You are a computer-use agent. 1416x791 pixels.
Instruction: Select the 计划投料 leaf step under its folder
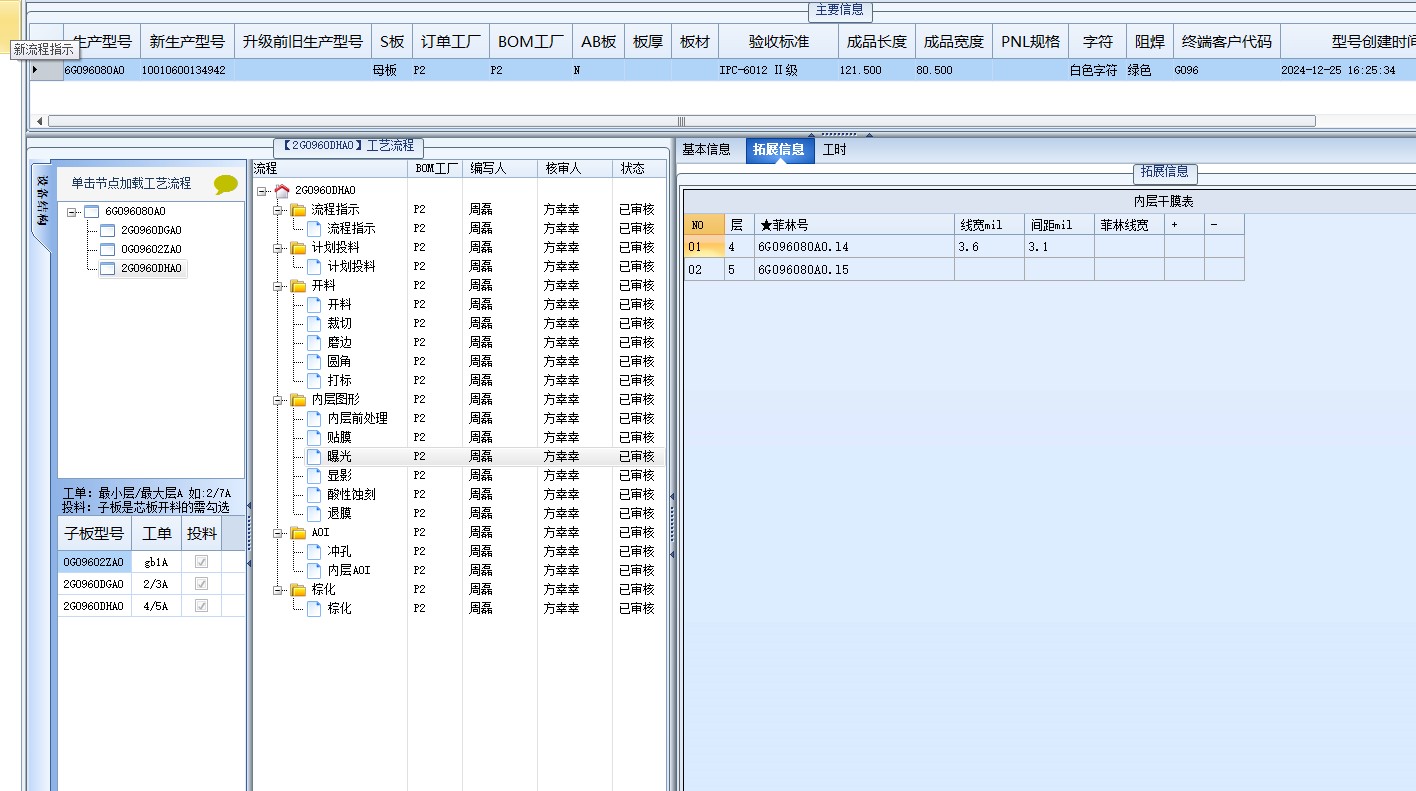pyautogui.click(x=351, y=266)
